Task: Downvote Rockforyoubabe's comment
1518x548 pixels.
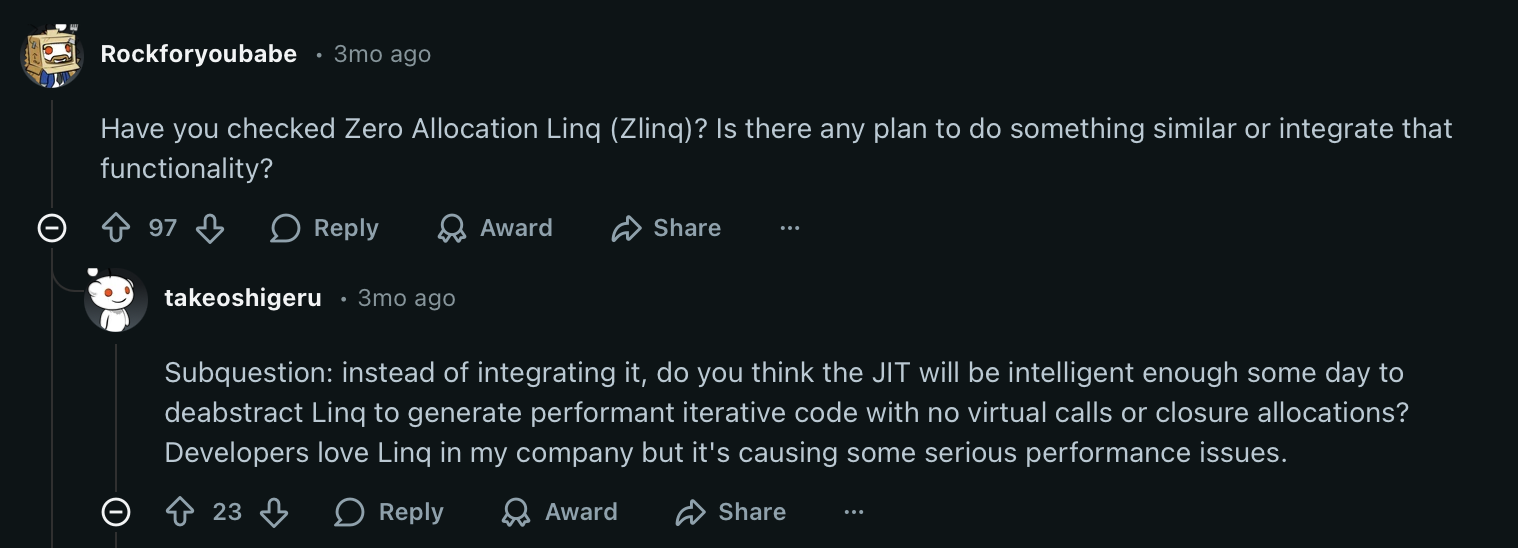Action: click(210, 229)
